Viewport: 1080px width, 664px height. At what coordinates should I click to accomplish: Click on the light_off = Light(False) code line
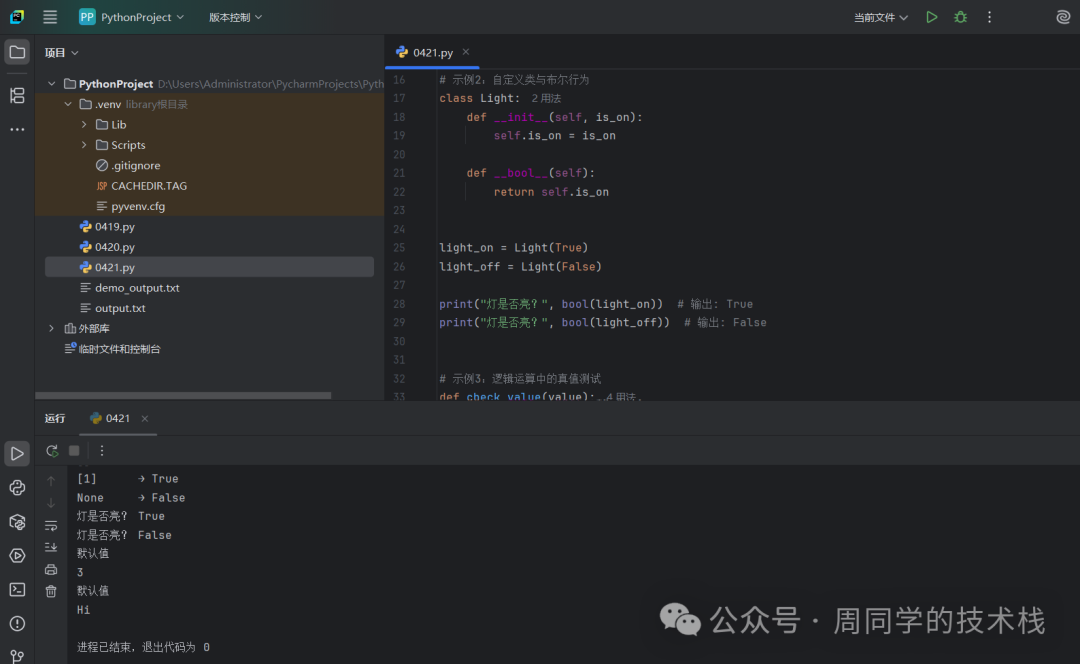[521, 267]
